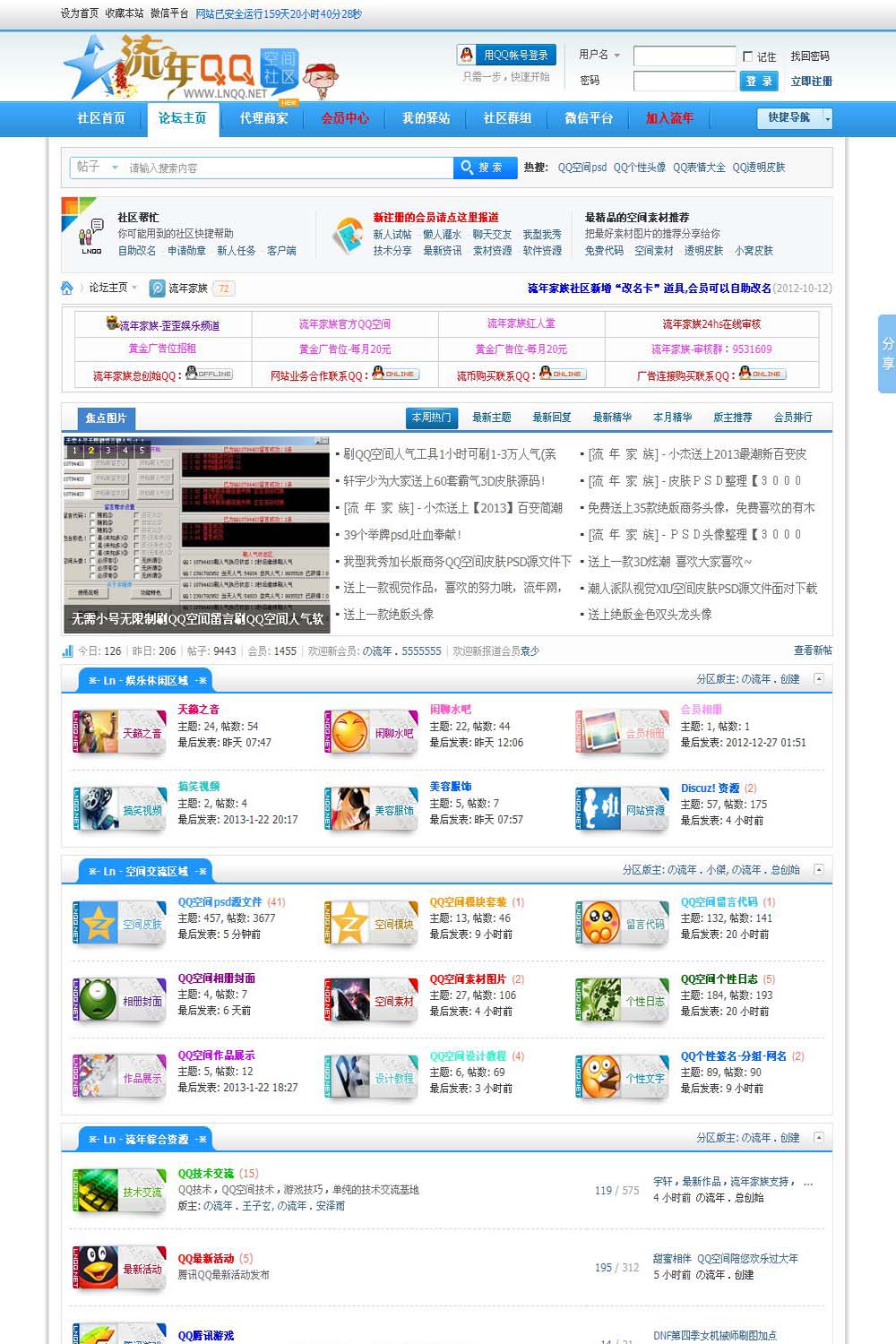Collapse the 流年综合资源 section

819,1137
